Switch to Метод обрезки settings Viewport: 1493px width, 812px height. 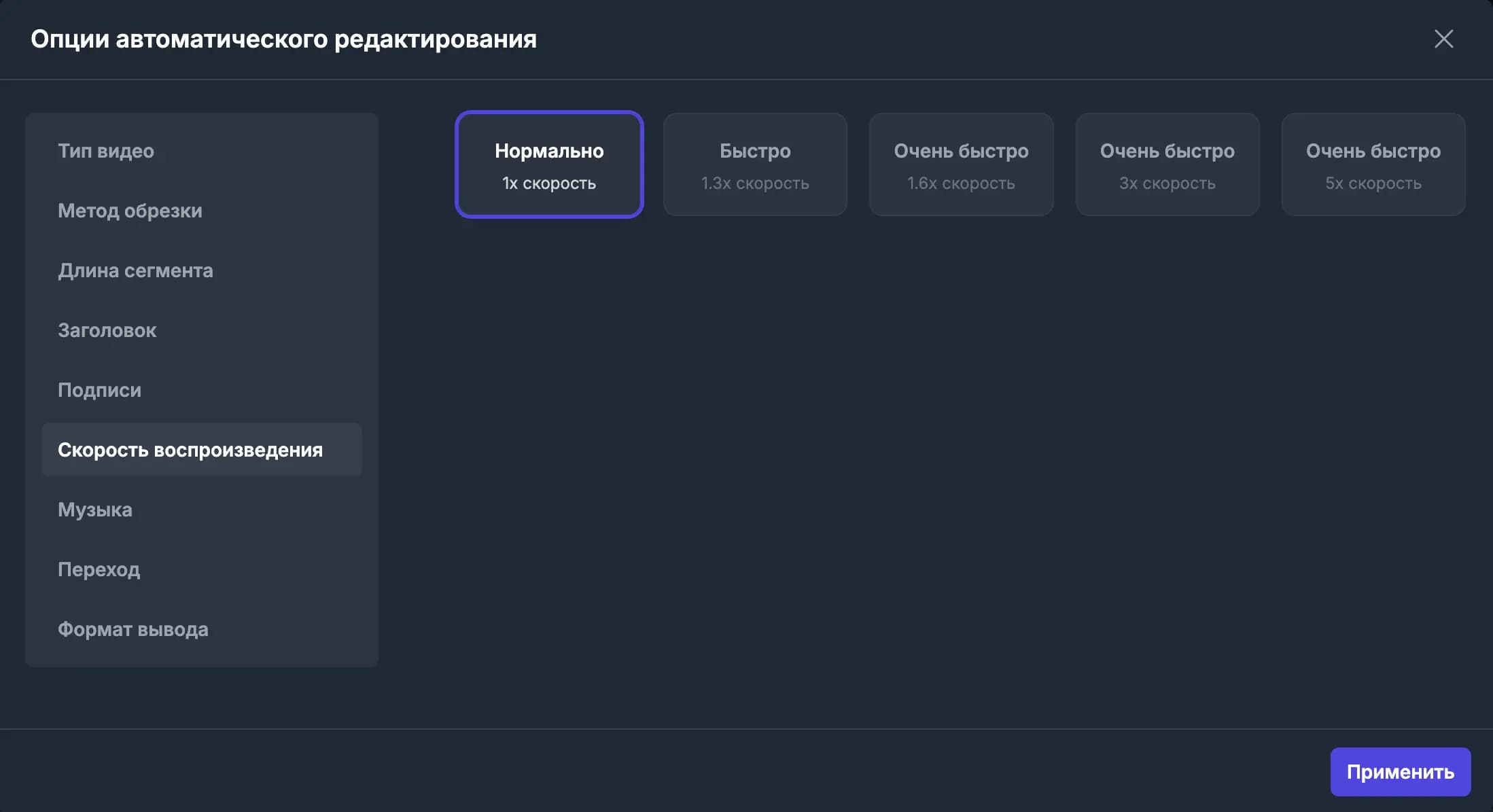pyautogui.click(x=130, y=211)
